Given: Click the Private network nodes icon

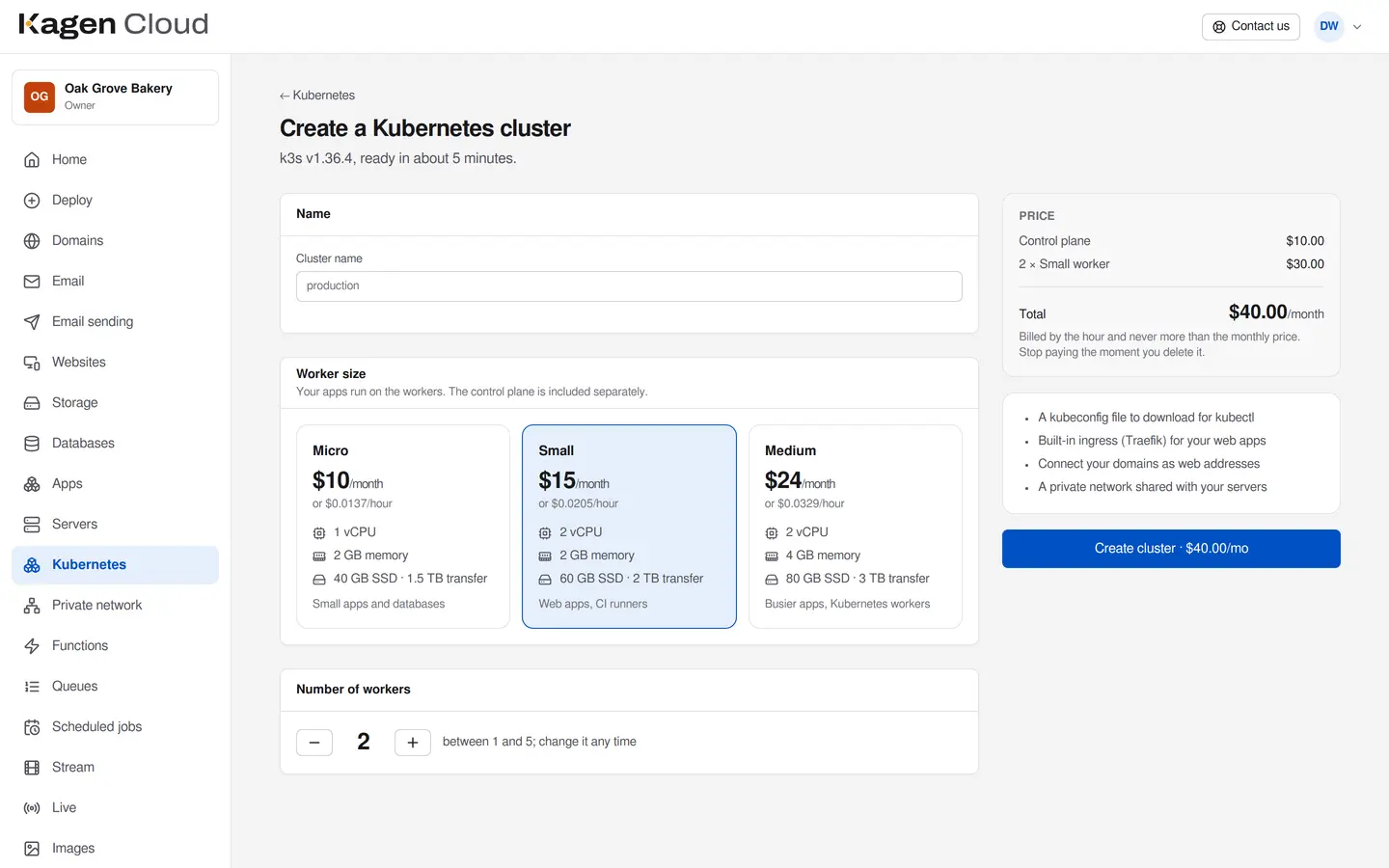Looking at the screenshot, I should 32,606.
